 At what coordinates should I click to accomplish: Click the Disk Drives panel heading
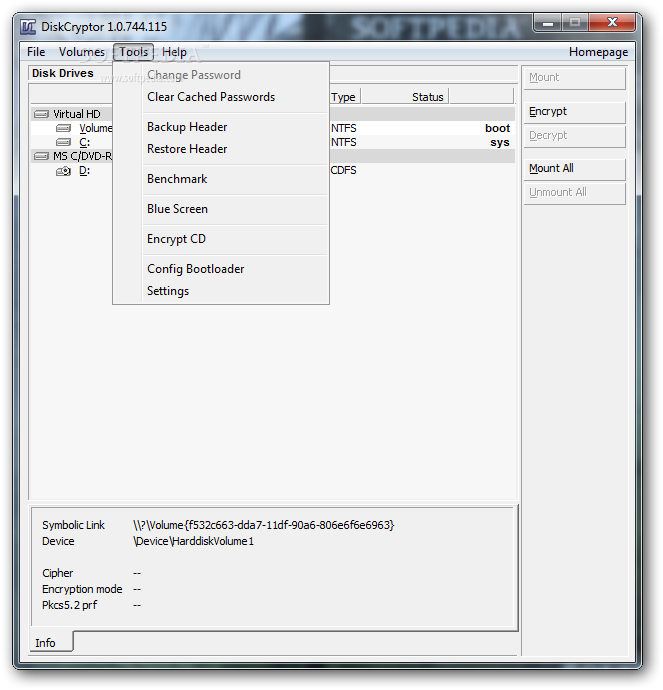point(63,73)
